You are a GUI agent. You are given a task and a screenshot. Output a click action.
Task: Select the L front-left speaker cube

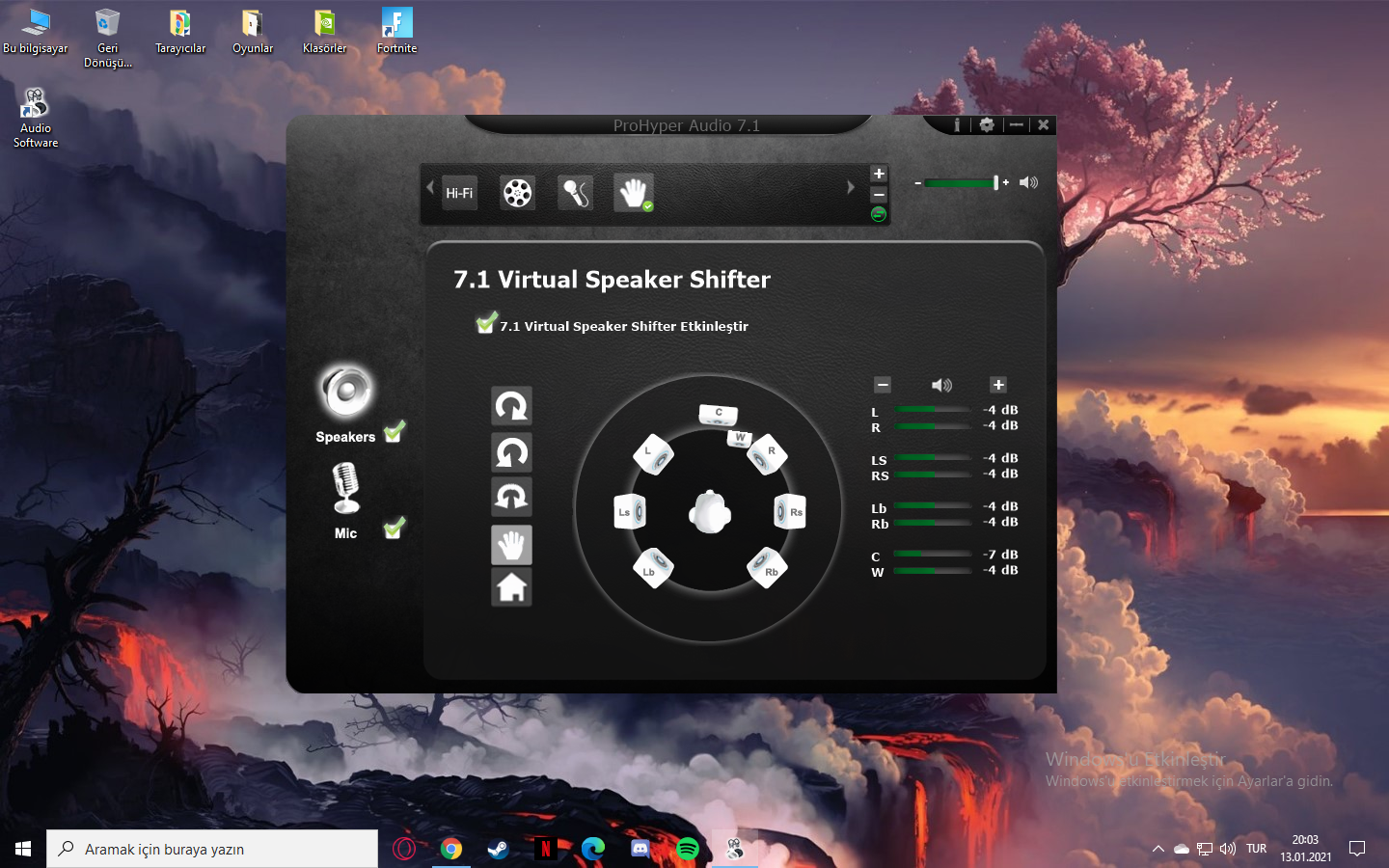653,454
